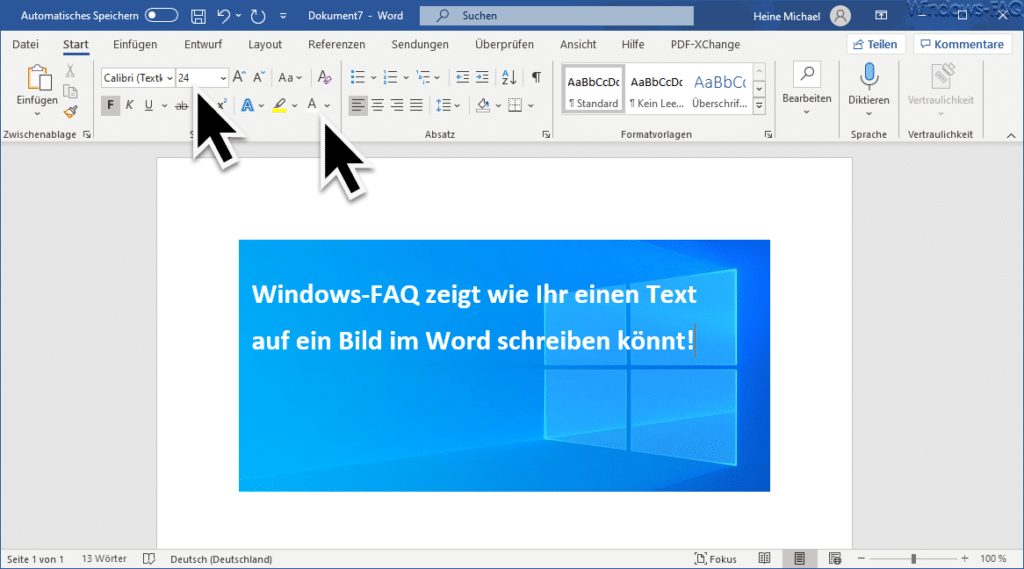
Task: Expand numbered list options arrow
Action: click(406, 78)
